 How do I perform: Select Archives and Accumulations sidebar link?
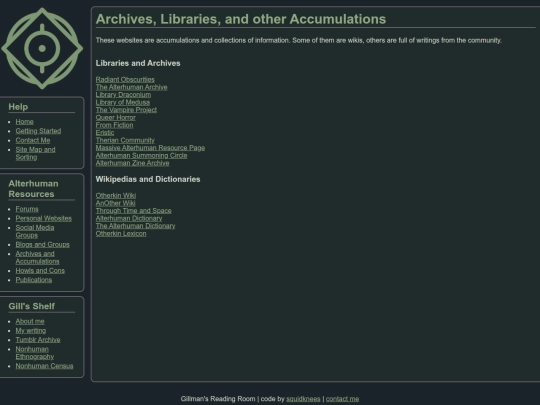tap(37, 258)
